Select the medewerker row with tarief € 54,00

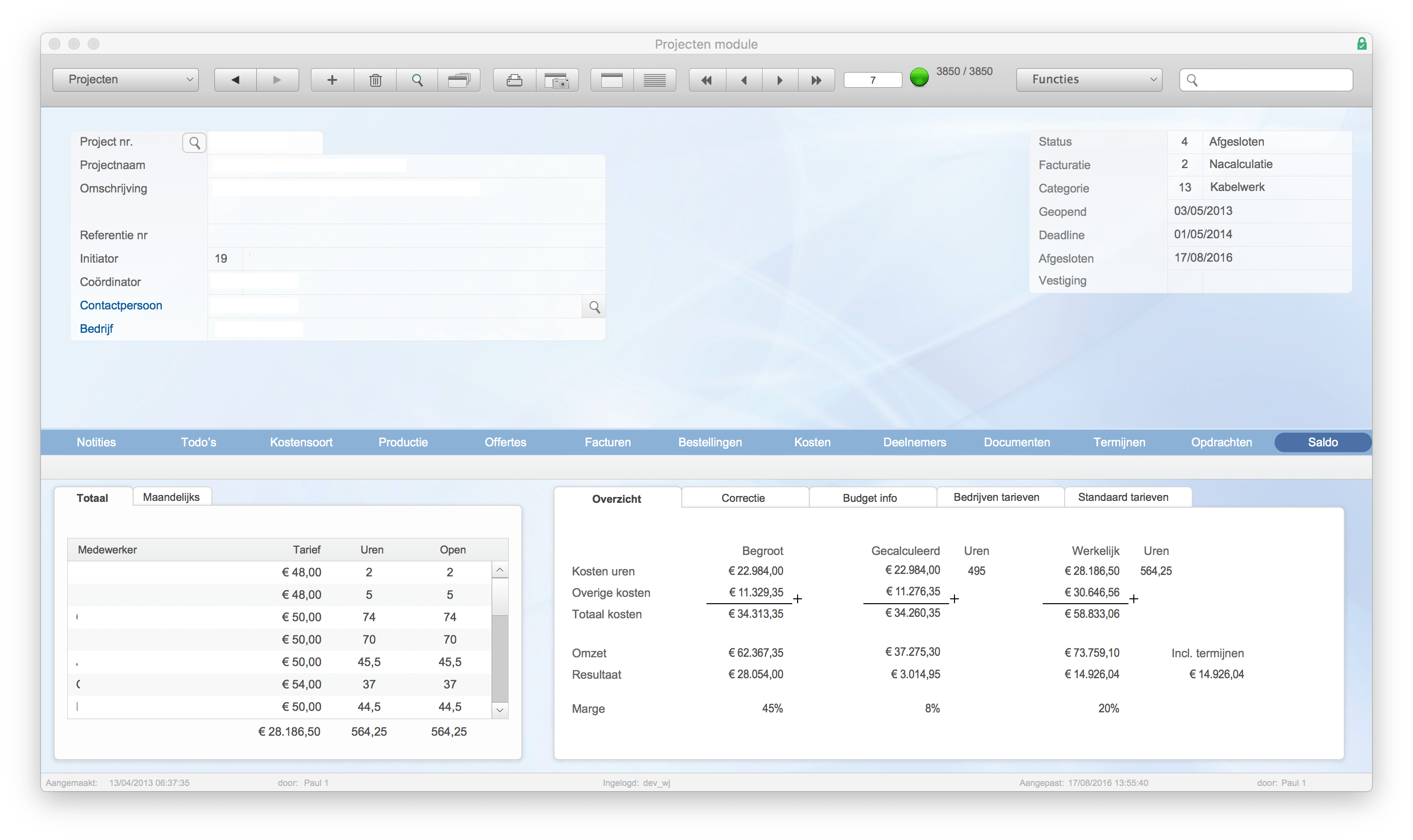(280, 684)
